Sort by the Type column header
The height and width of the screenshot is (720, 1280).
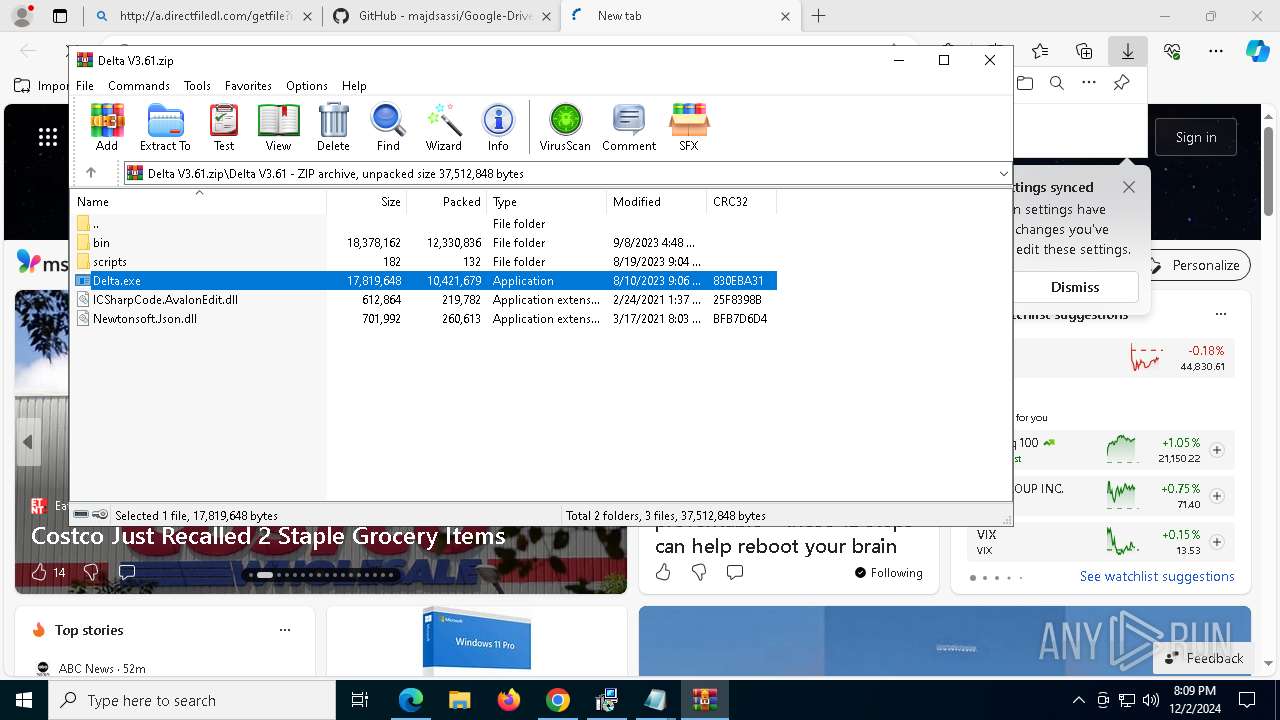coord(547,202)
